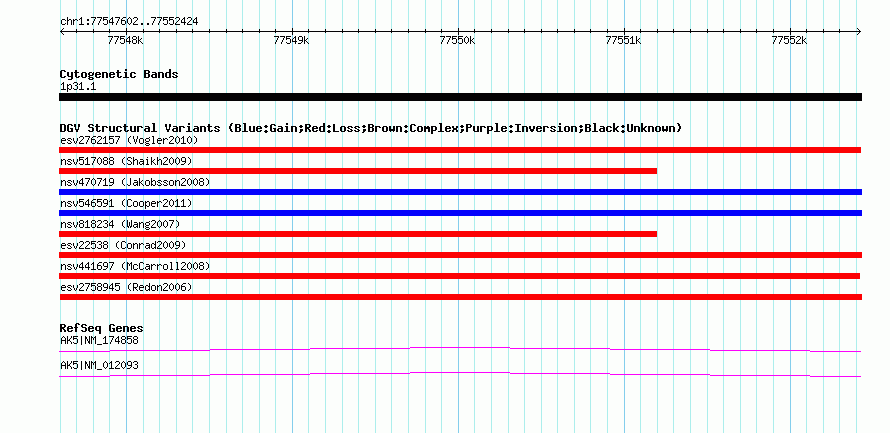Click the right arrow of the ruler
The width and height of the screenshot is (890, 433).
(x=858, y=32)
